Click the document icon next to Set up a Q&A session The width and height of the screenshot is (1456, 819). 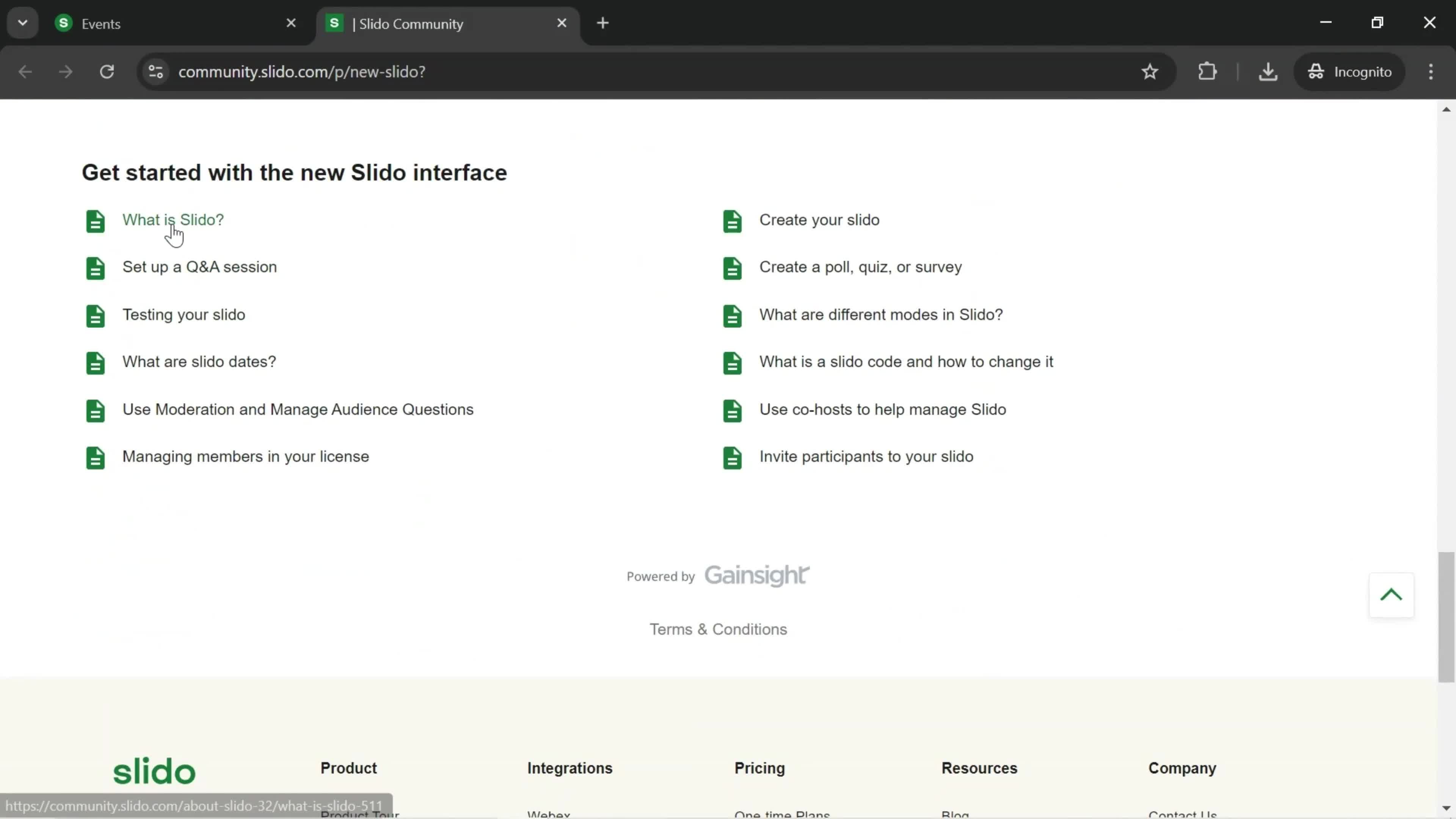coord(96,268)
